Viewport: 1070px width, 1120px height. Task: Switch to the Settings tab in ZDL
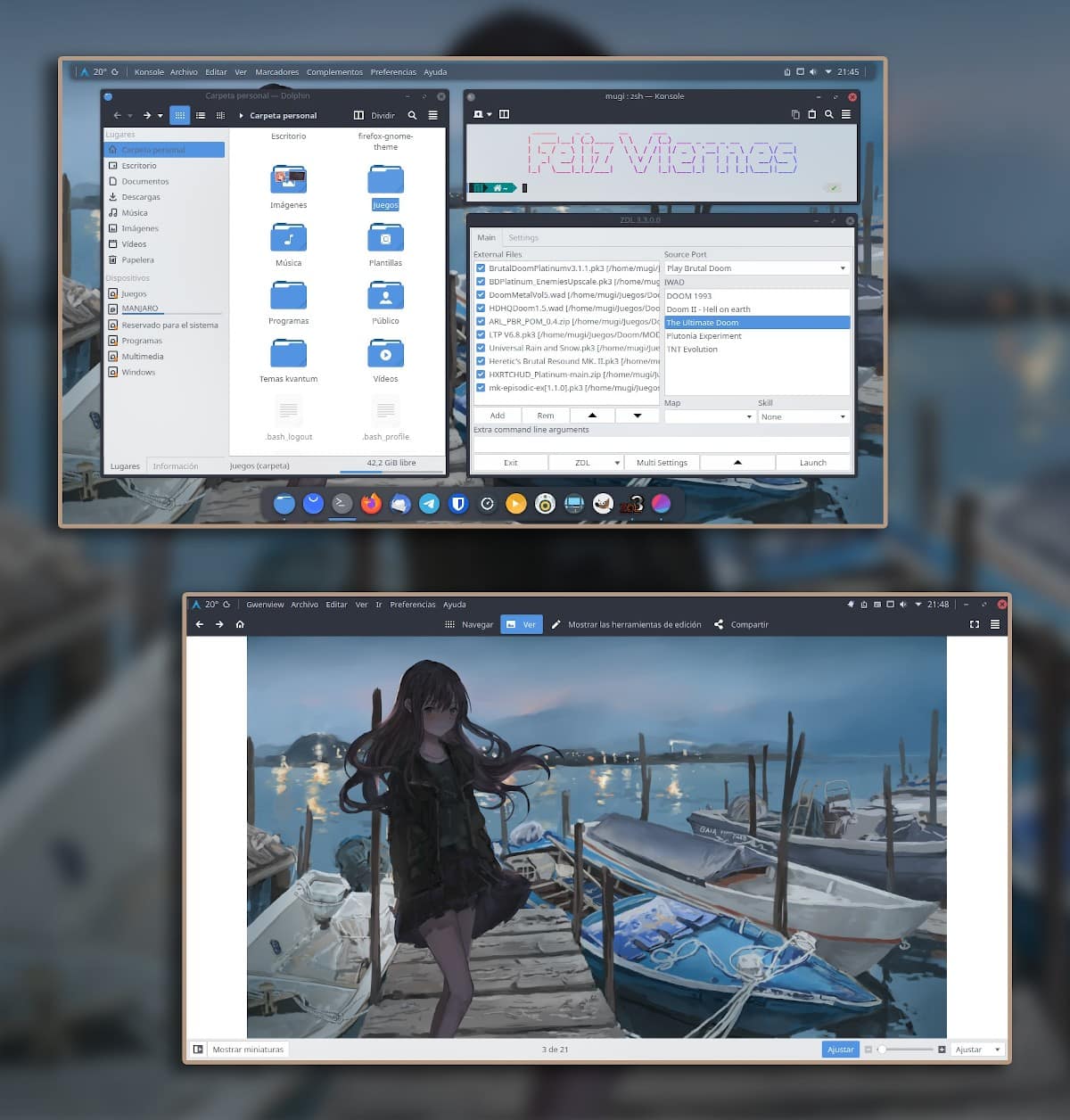(523, 237)
